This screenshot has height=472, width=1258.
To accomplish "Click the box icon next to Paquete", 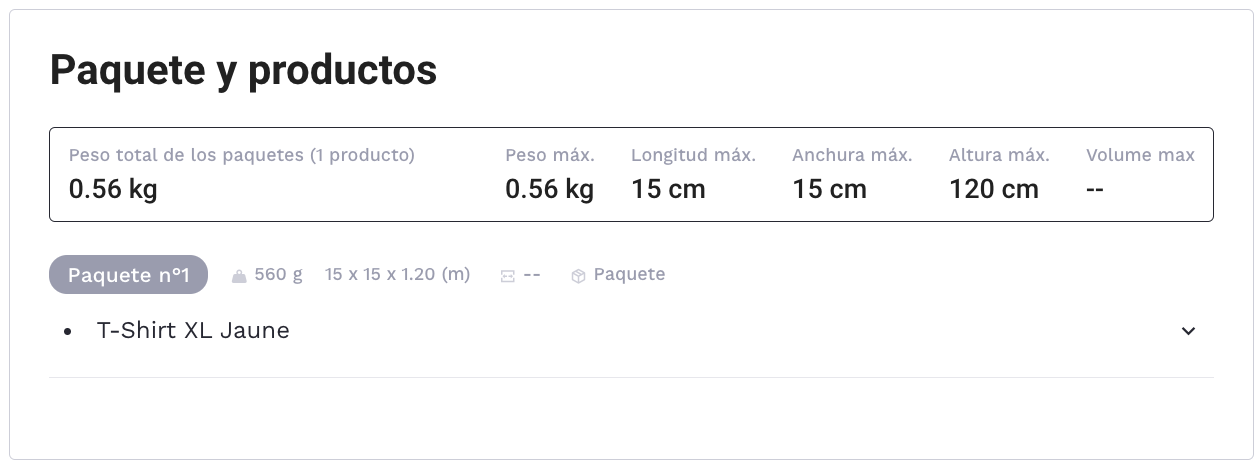I will [x=578, y=276].
